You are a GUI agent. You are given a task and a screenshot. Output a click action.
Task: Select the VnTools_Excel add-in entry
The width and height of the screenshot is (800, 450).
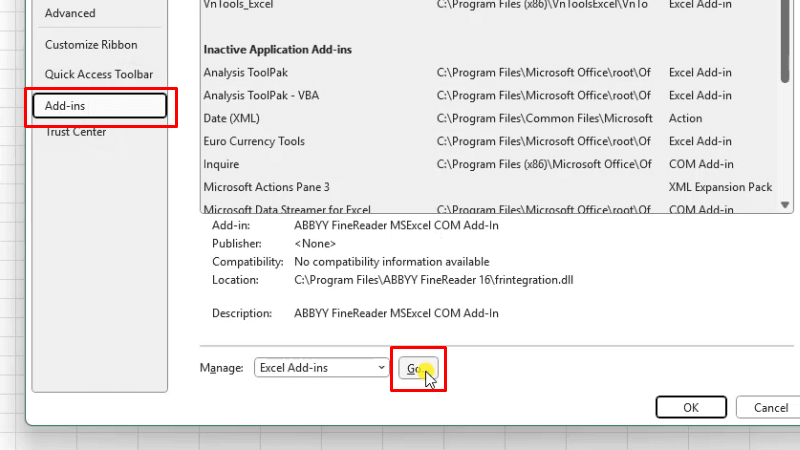tap(238, 5)
